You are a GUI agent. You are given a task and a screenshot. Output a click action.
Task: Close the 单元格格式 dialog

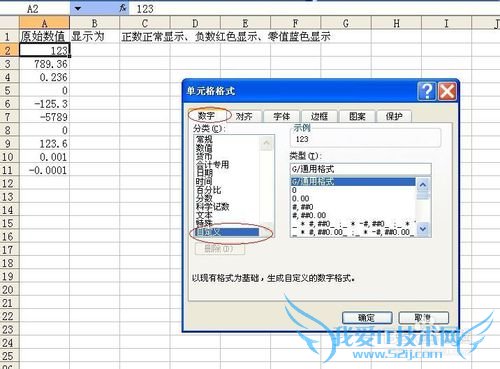click(x=447, y=91)
